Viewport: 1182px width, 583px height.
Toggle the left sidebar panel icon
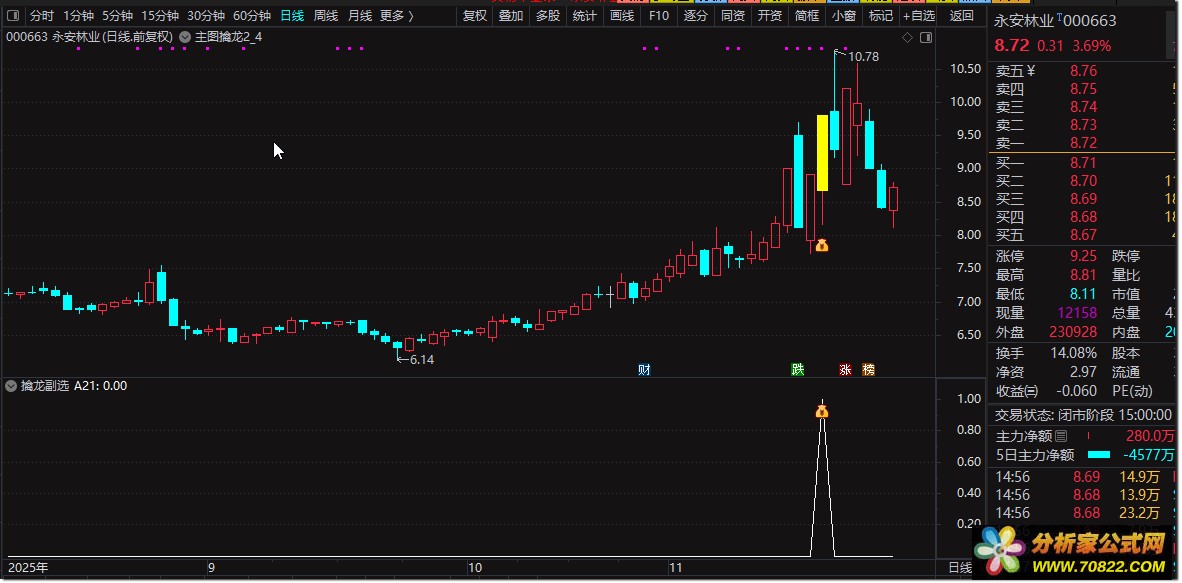14,16
